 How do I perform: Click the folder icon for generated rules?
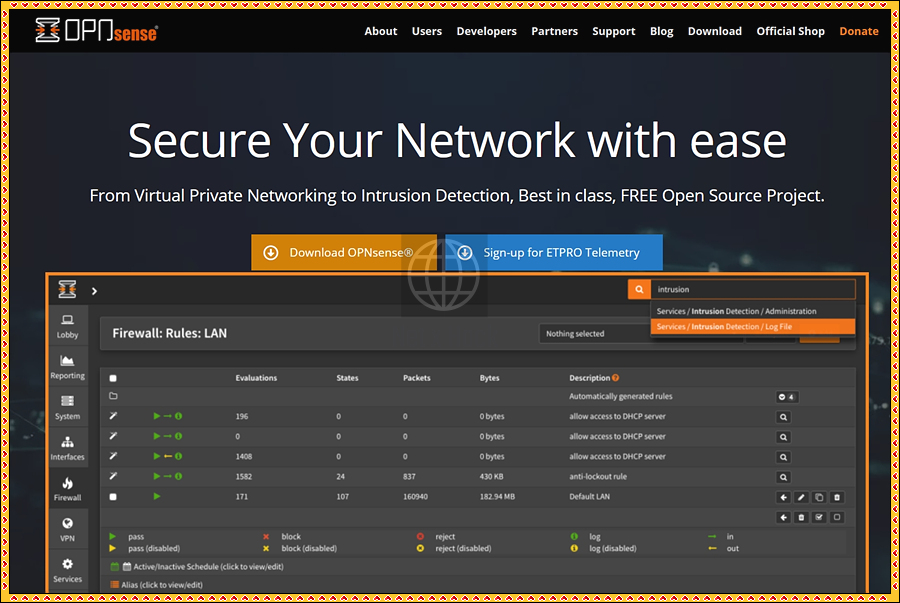113,396
